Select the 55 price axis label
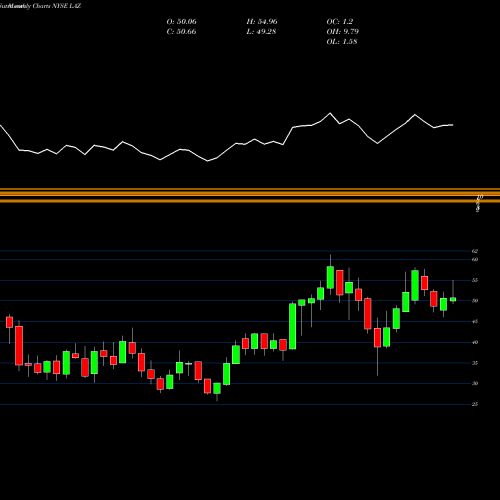 pos(475,280)
